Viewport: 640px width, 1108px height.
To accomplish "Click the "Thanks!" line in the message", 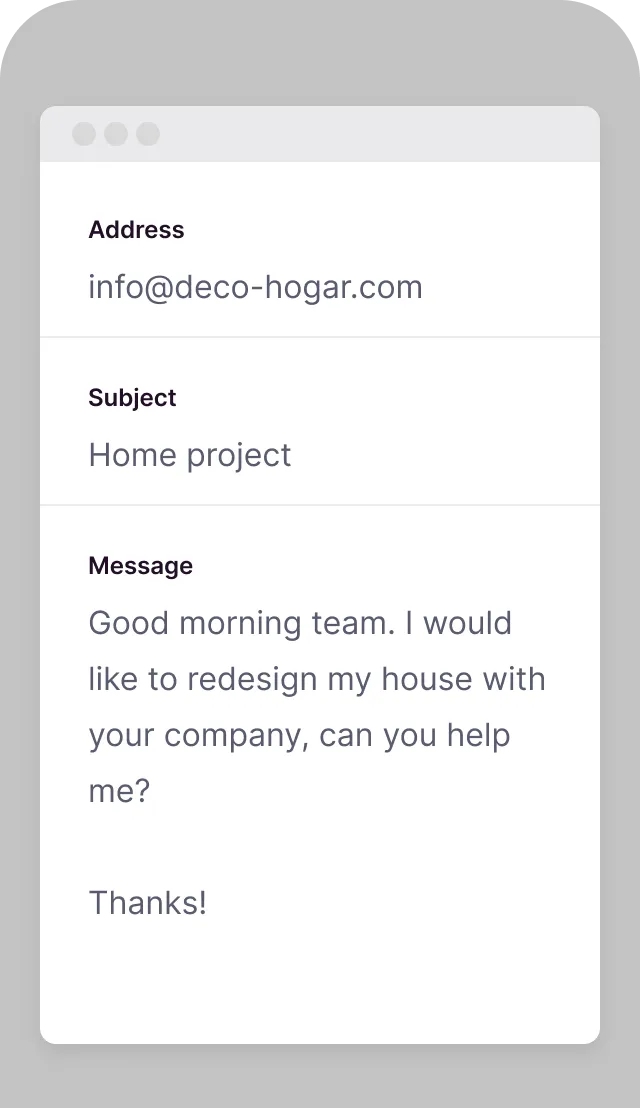I will (148, 903).
